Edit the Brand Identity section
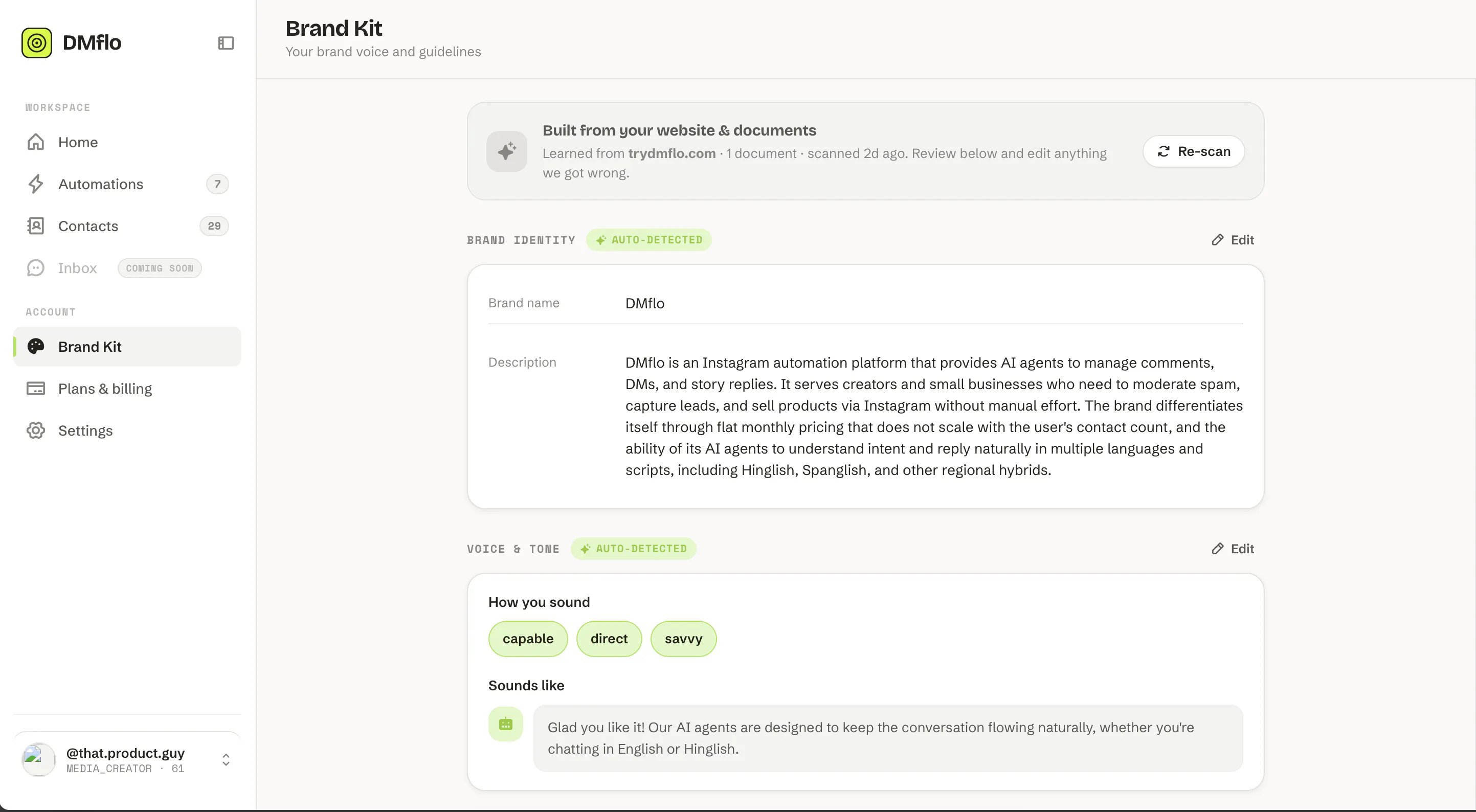Image resolution: width=1476 pixels, height=812 pixels. pos(1233,239)
